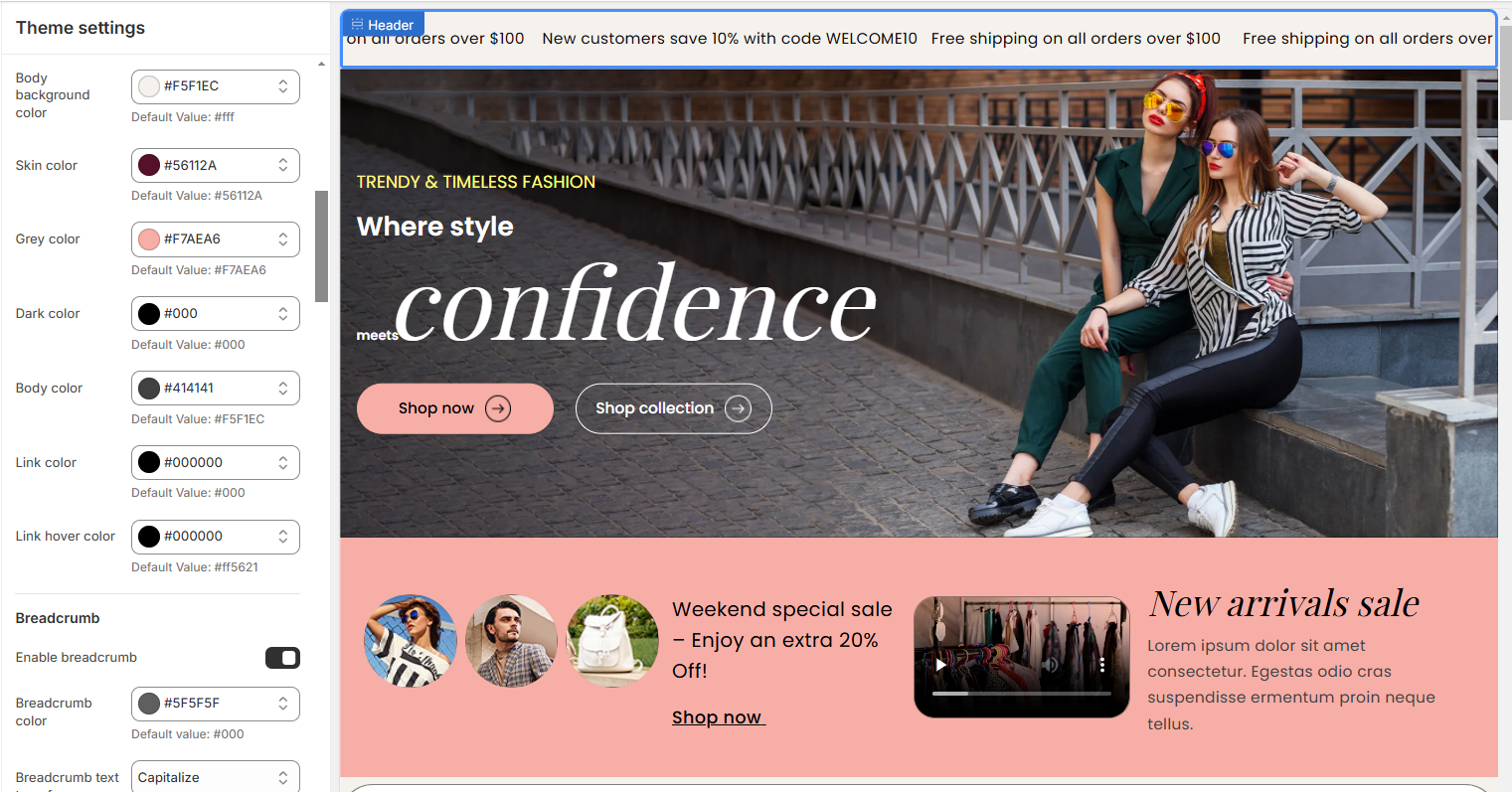Click the Shop now hero button

coord(455,408)
